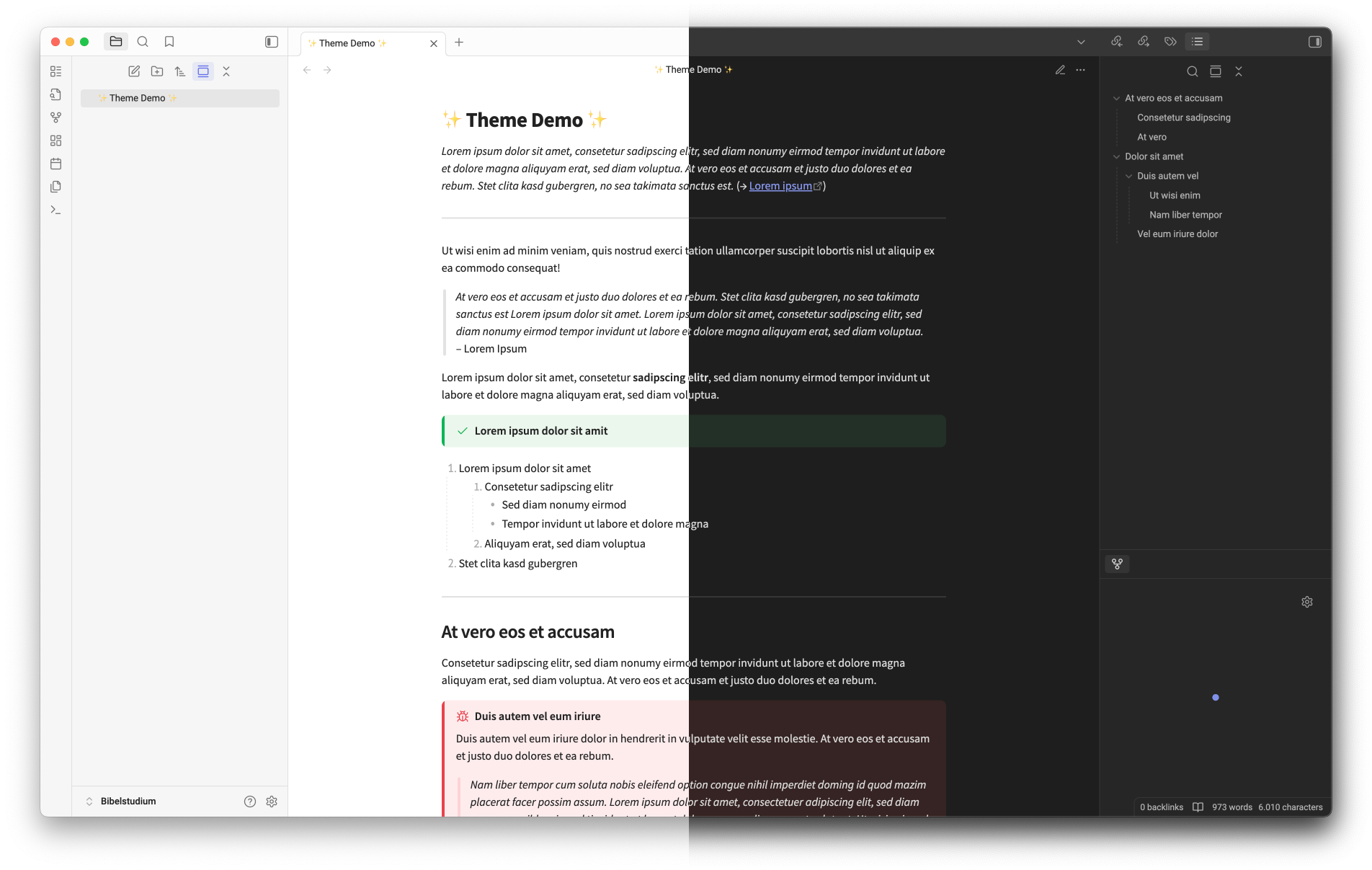Click the 'Lorem ipsum dolor sit amit' callout title
The width and height of the screenshot is (1372, 870).
[x=541, y=431]
